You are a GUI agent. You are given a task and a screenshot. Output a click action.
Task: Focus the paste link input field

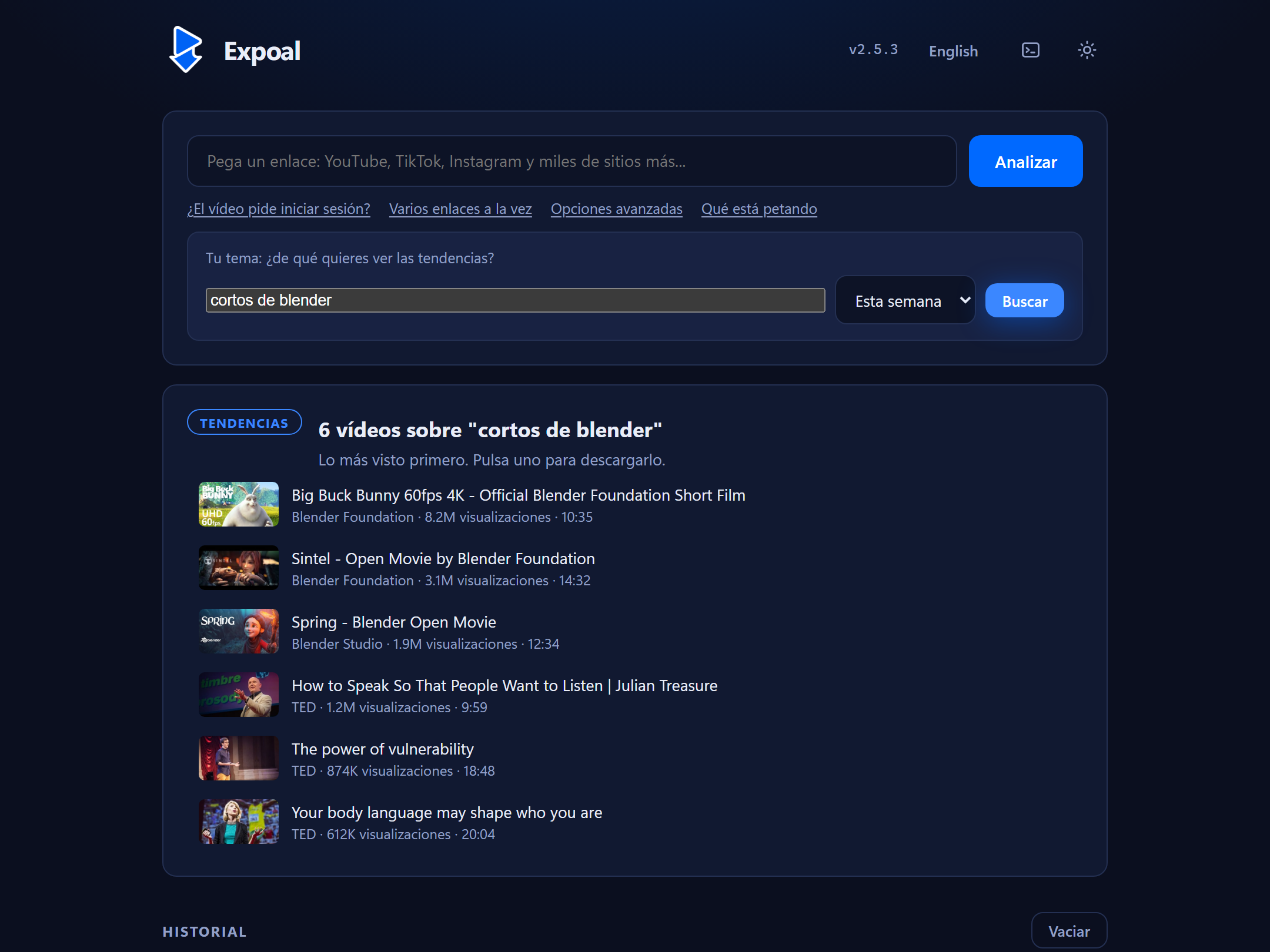[571, 161]
